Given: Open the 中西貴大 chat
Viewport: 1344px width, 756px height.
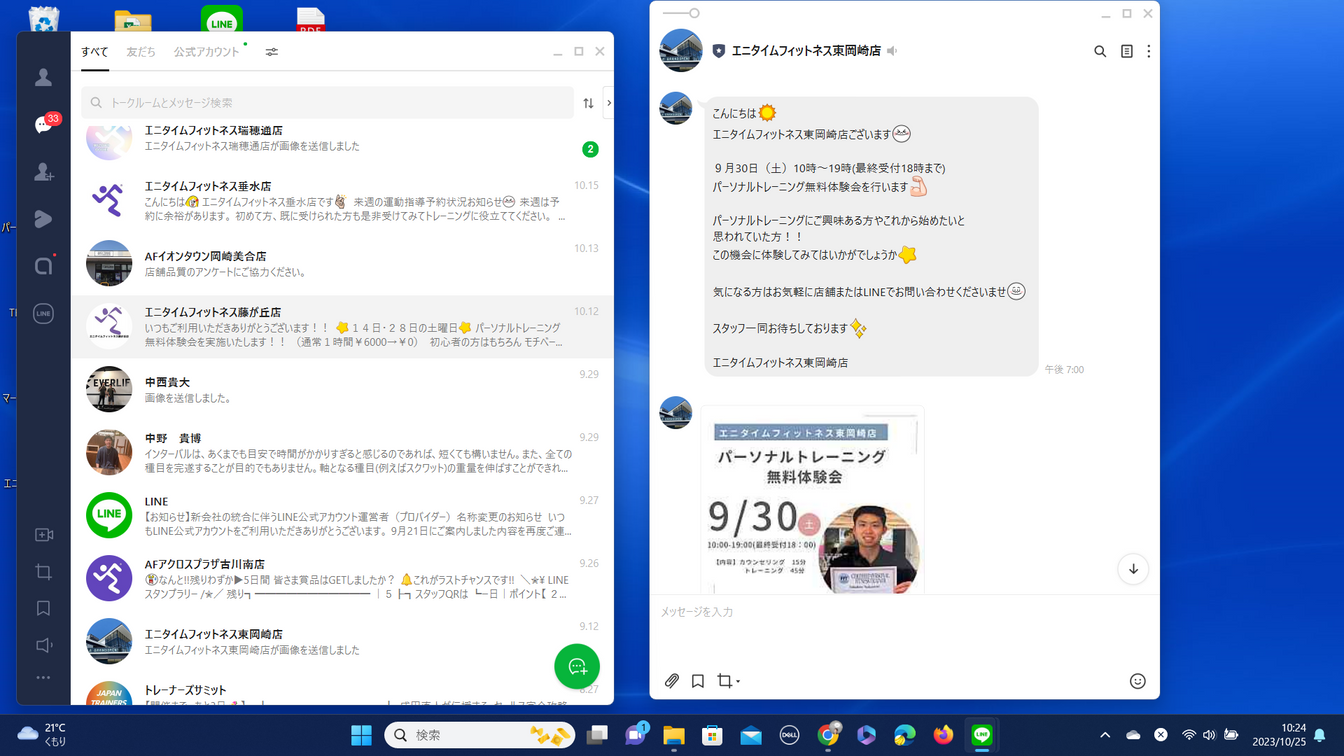Looking at the screenshot, I should pyautogui.click(x=342, y=390).
